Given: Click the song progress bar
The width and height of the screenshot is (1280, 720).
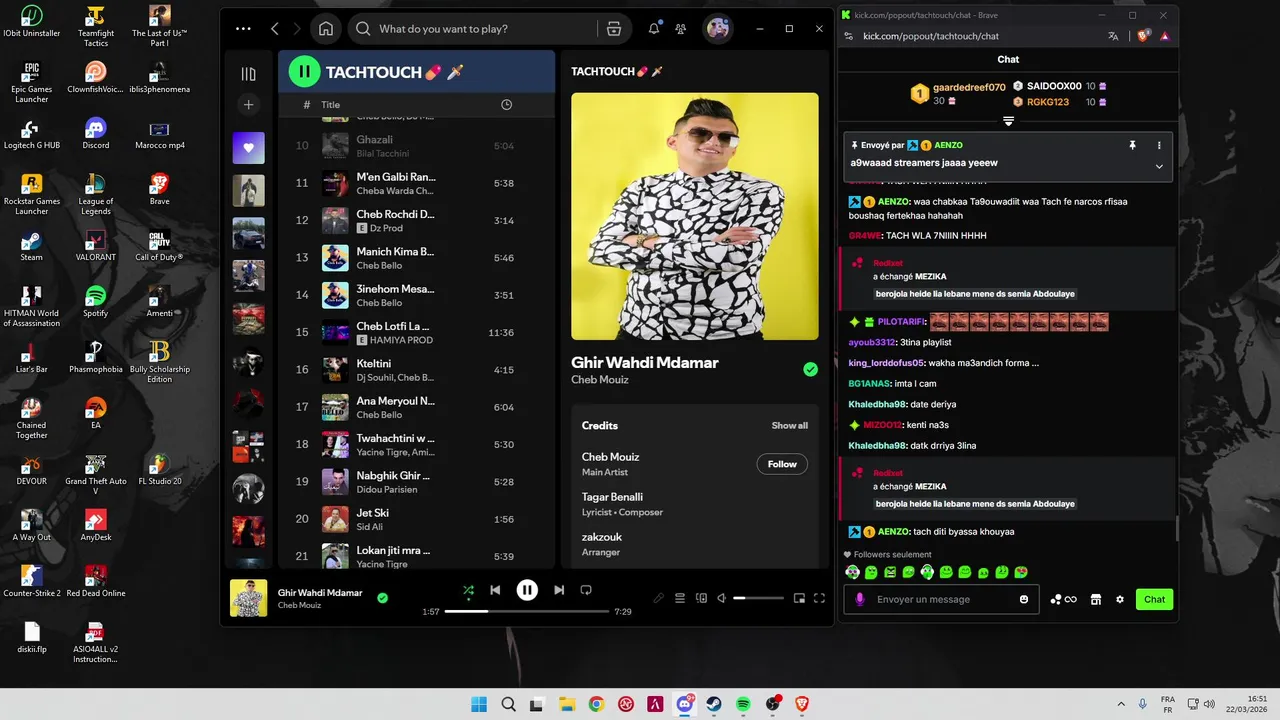Looking at the screenshot, I should [x=527, y=611].
